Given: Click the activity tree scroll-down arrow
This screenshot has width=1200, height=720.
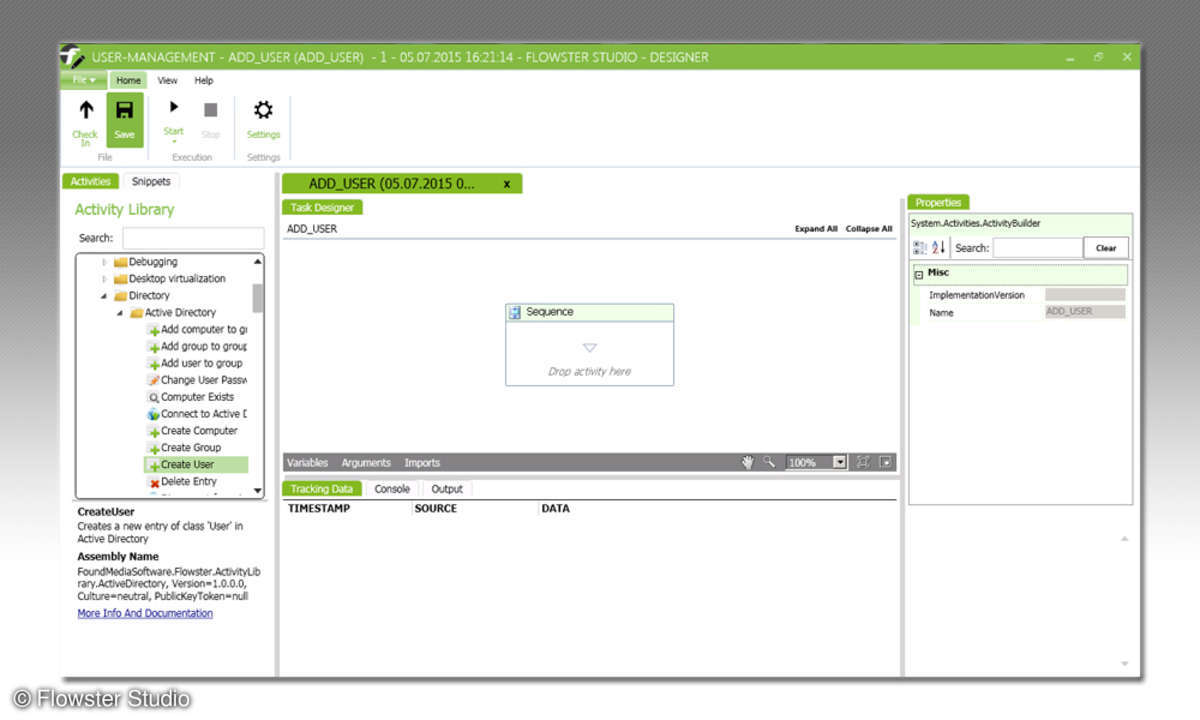Looking at the screenshot, I should 258,490.
